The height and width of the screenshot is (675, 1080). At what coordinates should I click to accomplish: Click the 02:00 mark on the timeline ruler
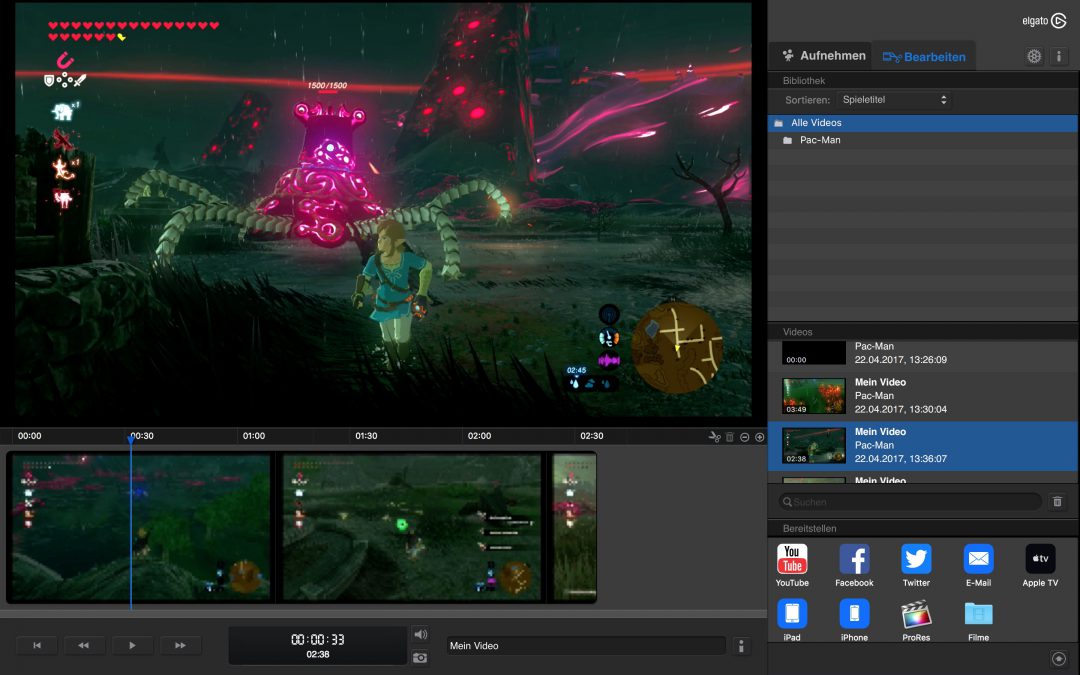(479, 436)
